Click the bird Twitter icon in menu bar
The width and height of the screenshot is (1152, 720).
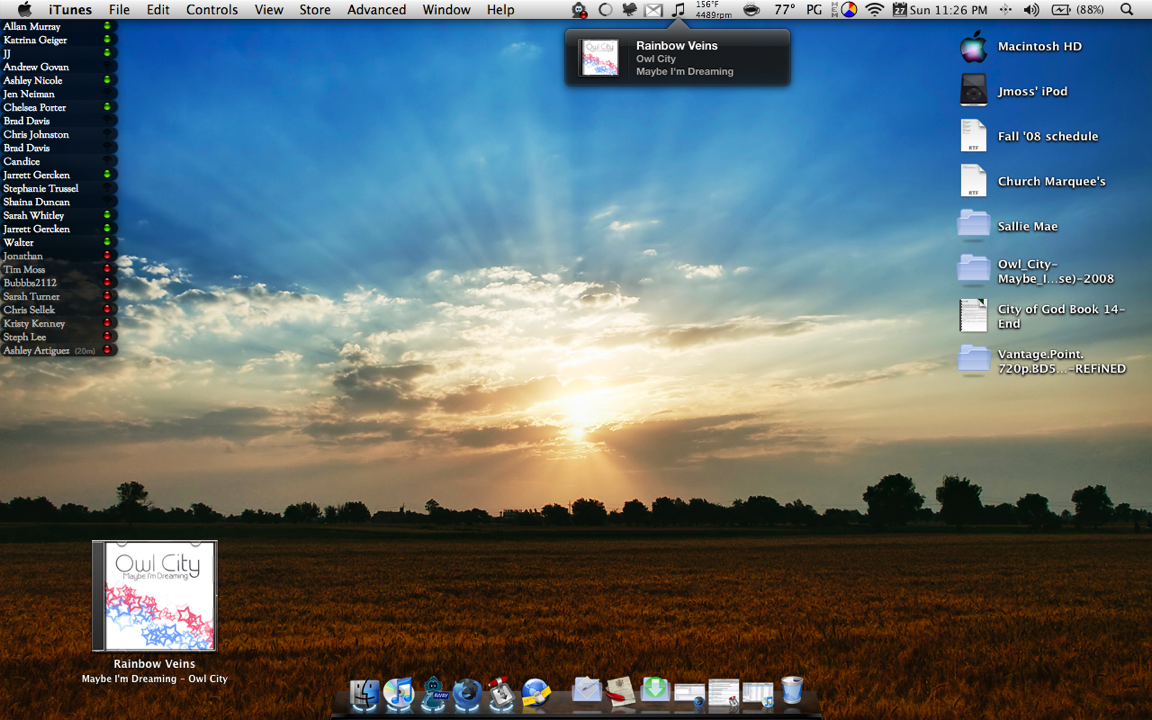point(630,10)
